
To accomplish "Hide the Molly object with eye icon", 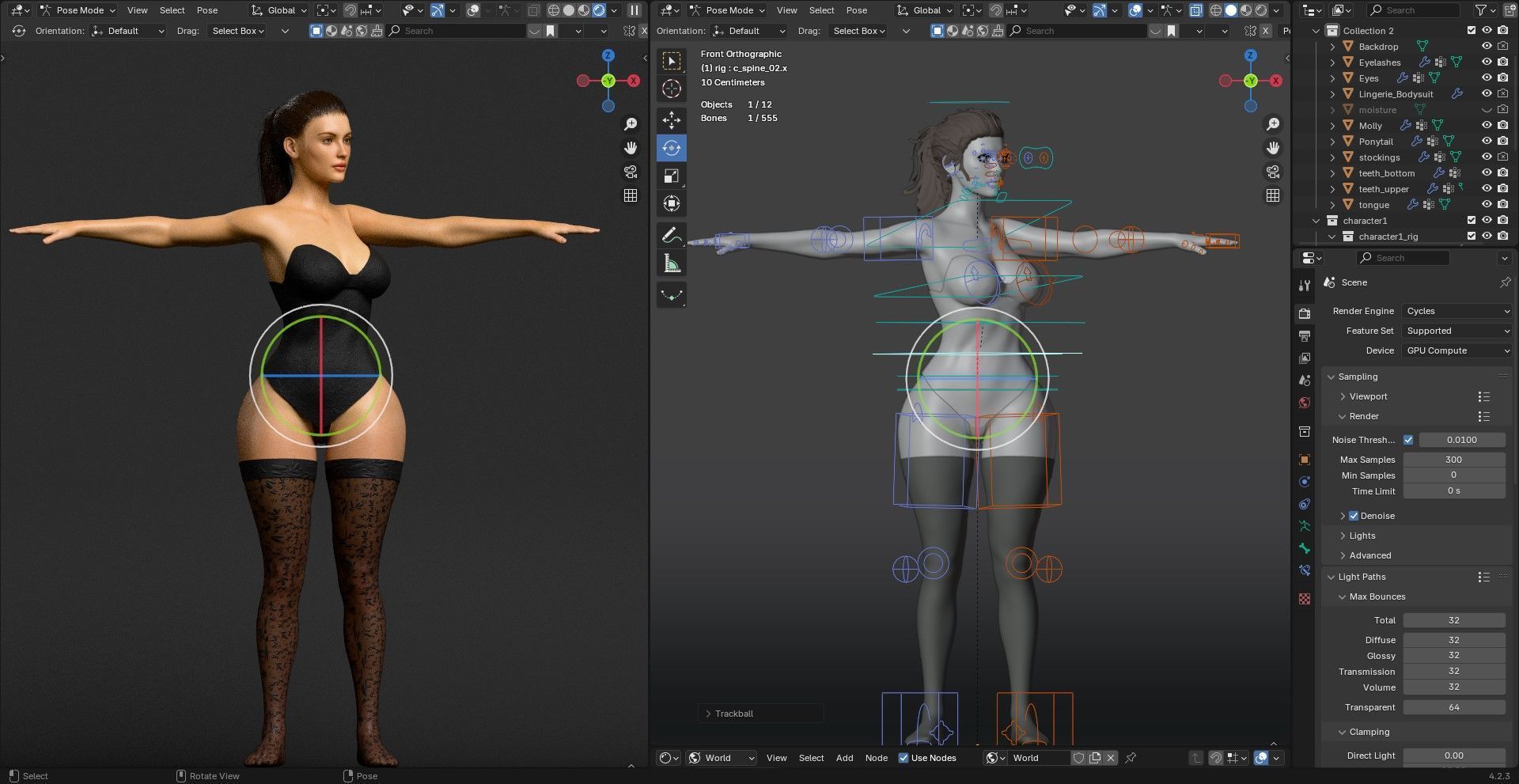I will pyautogui.click(x=1487, y=126).
